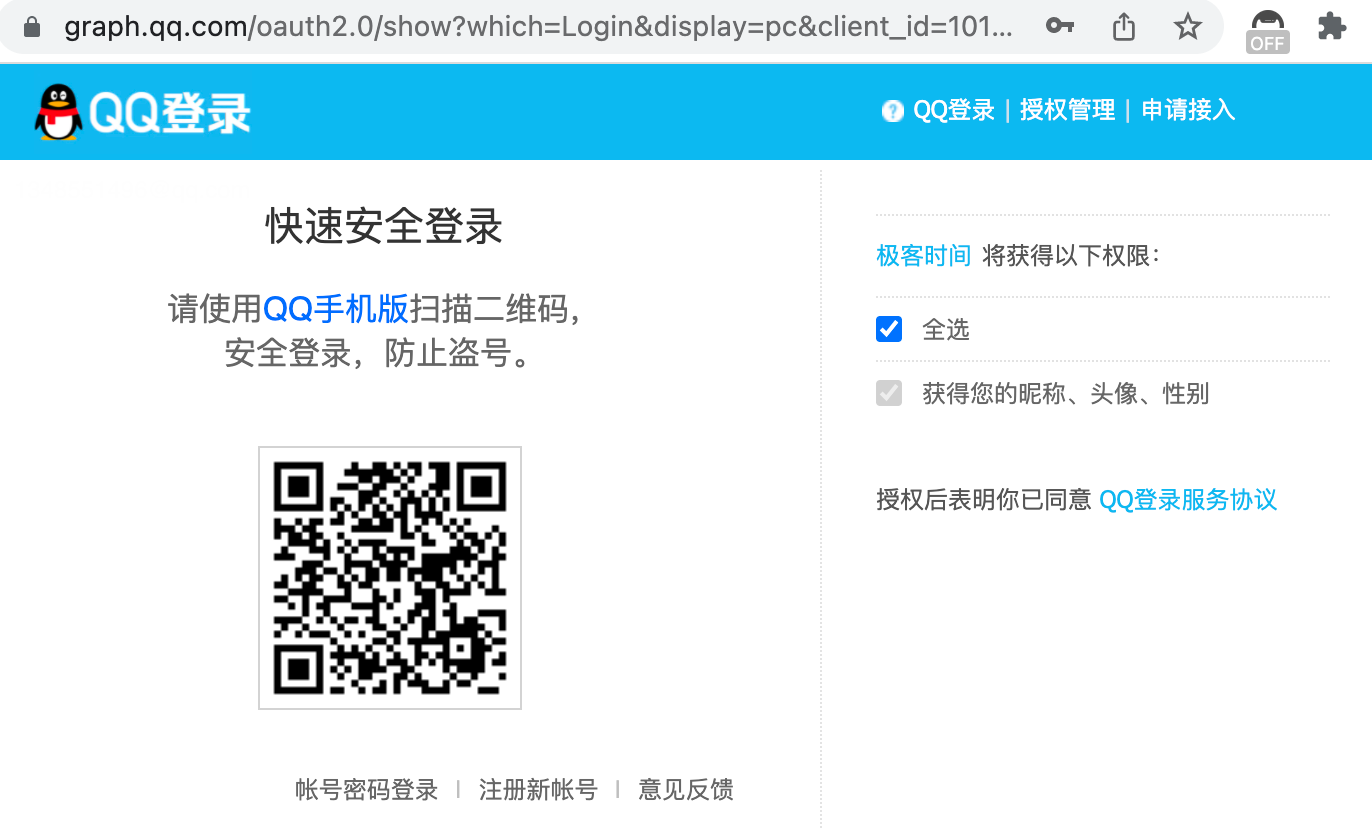
Task: Click the lock icon in address bar
Action: pyautogui.click(x=32, y=26)
